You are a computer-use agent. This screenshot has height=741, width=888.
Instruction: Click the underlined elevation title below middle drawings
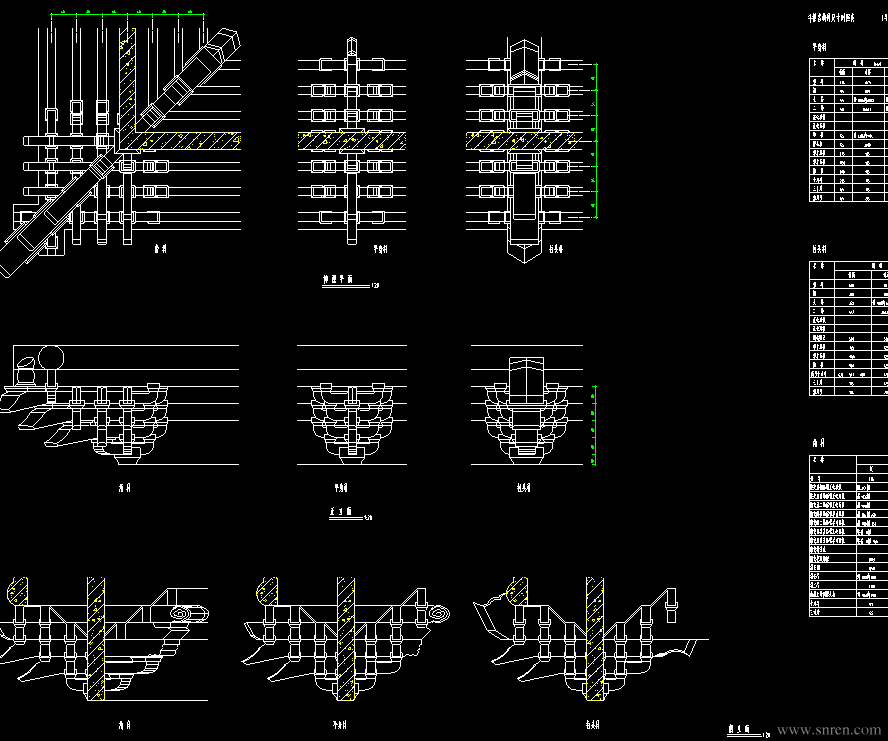(x=350, y=513)
